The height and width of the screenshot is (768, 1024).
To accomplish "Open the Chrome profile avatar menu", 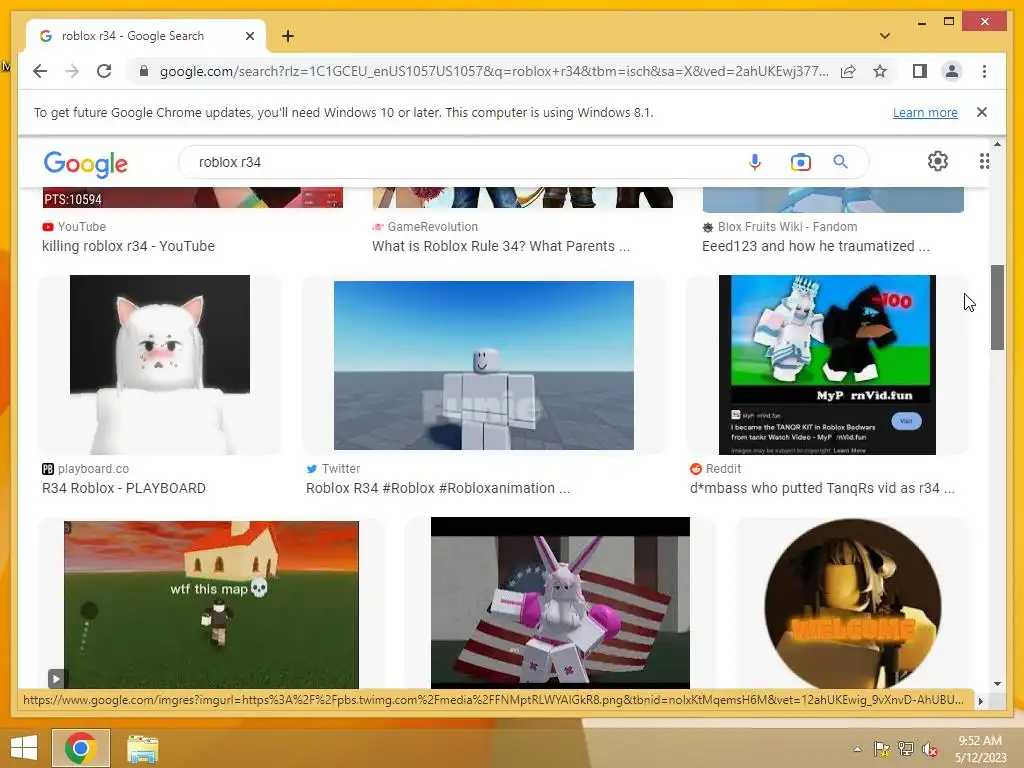I will click(952, 71).
